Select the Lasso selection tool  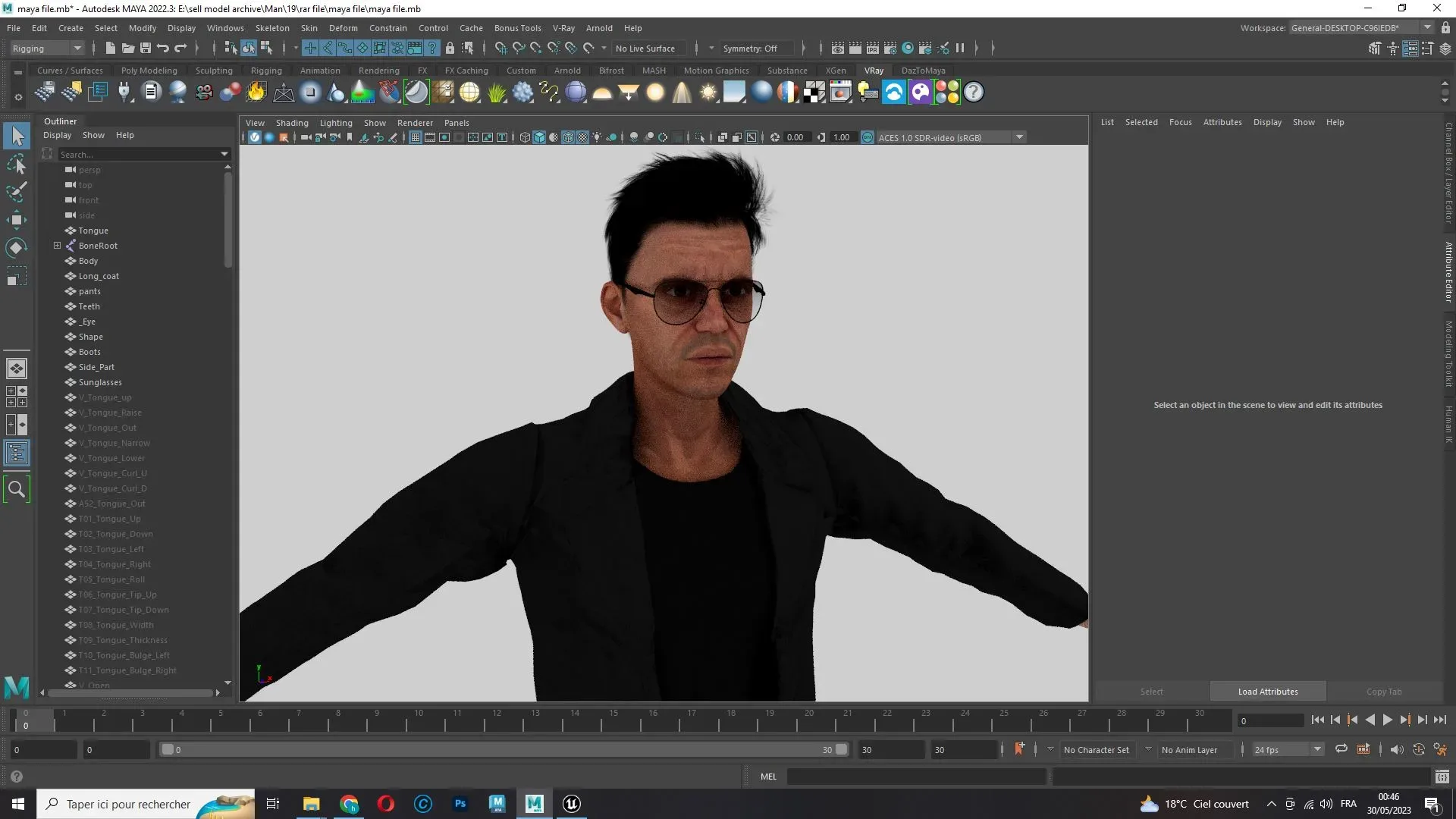pos(17,164)
